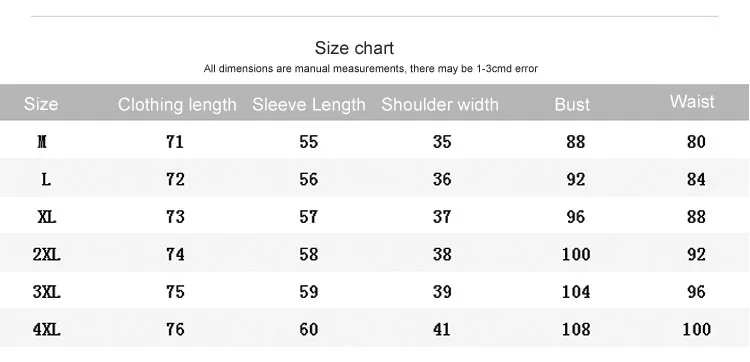Click the Waist column header
The height and width of the screenshot is (362, 750).
coord(692,102)
